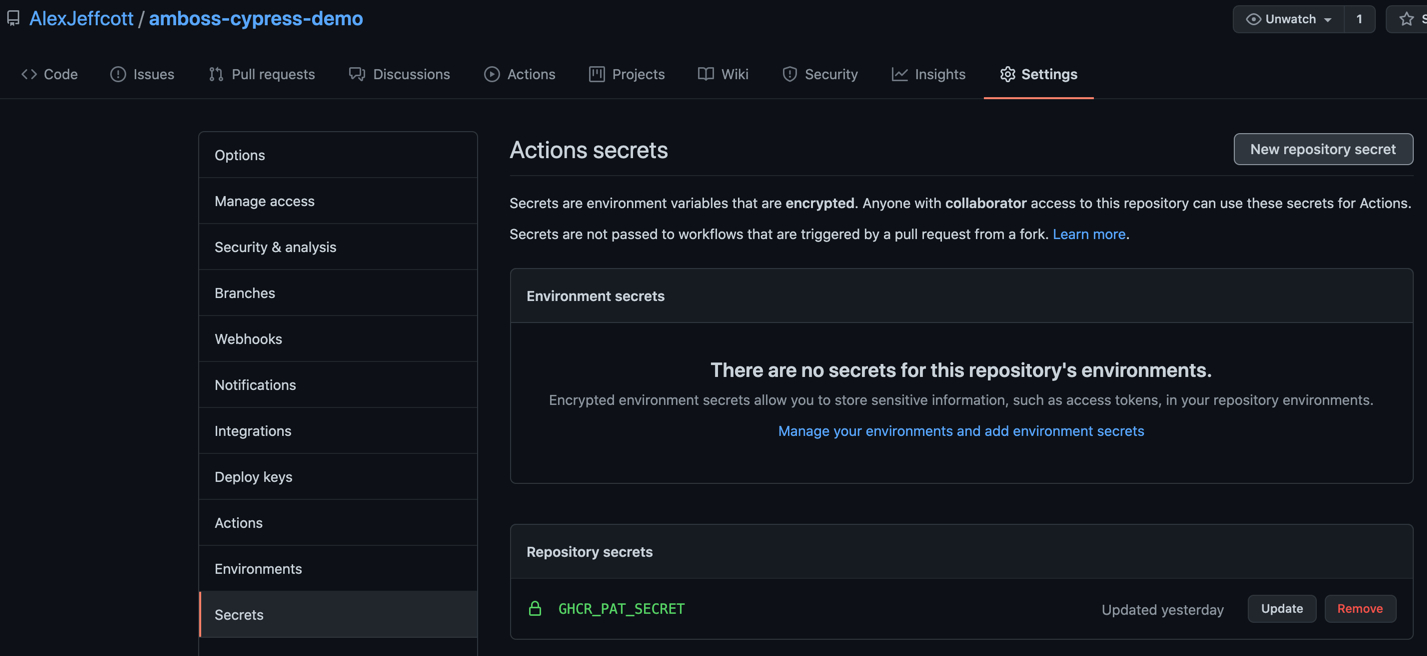This screenshot has height=656, width=1427.
Task: Open the amboss-cypress-demo repository link
Action: [x=256, y=18]
